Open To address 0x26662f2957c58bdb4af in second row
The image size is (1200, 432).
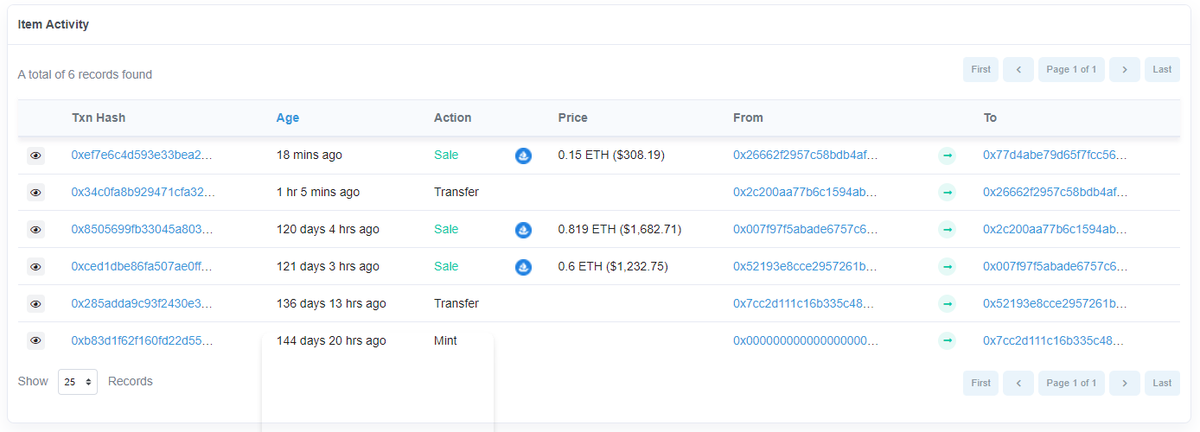click(x=1056, y=193)
